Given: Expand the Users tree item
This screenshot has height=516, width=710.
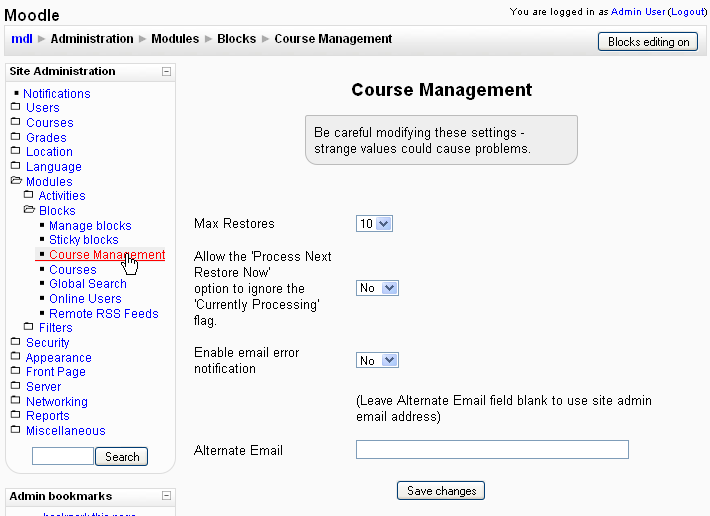Looking at the screenshot, I should [43, 108].
